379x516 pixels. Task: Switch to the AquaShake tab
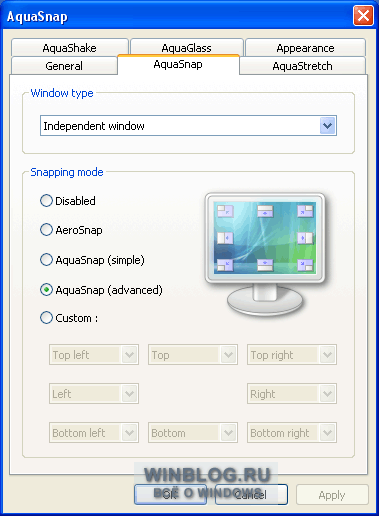click(x=70, y=48)
